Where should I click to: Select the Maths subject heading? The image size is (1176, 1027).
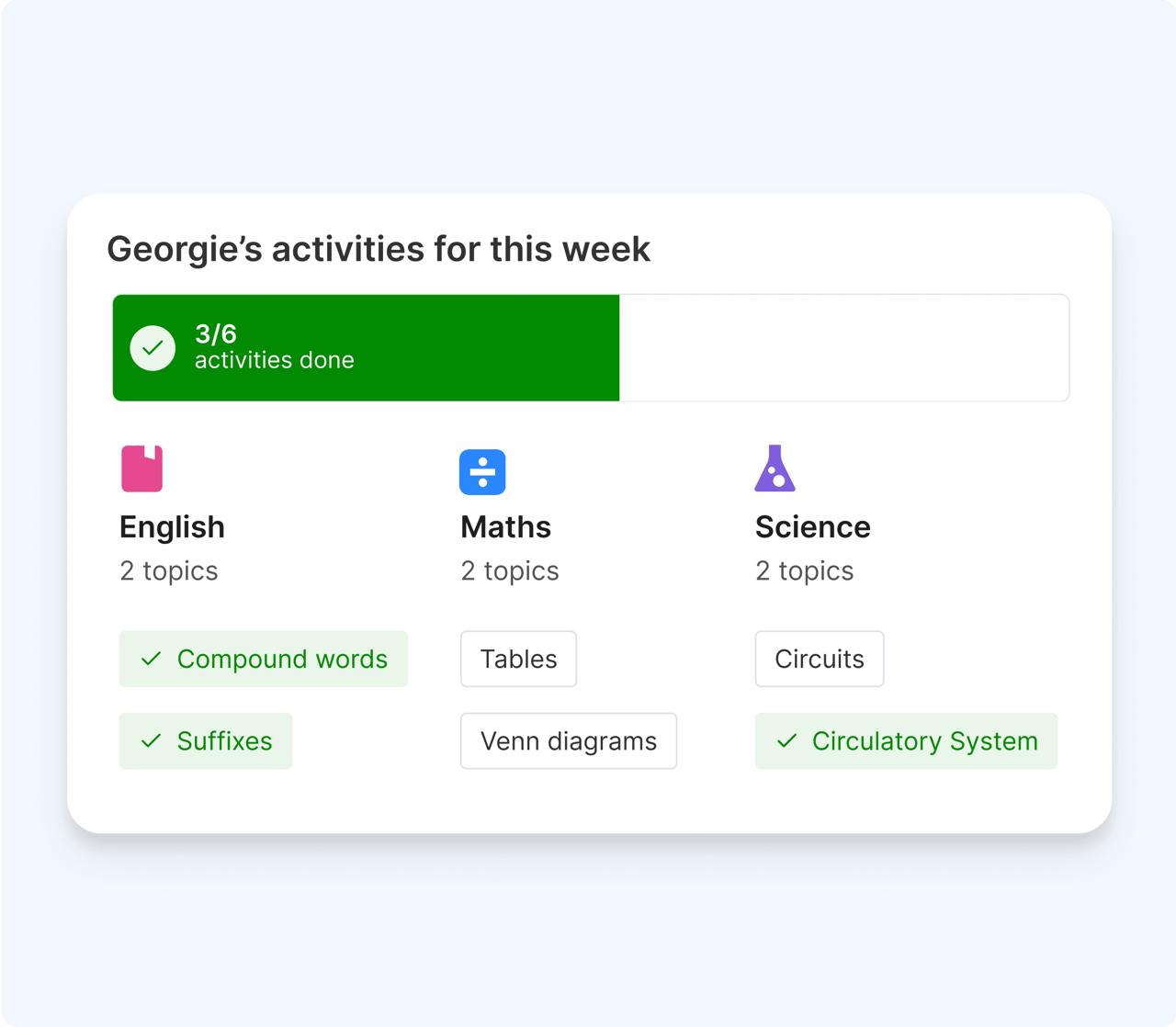coord(505,527)
